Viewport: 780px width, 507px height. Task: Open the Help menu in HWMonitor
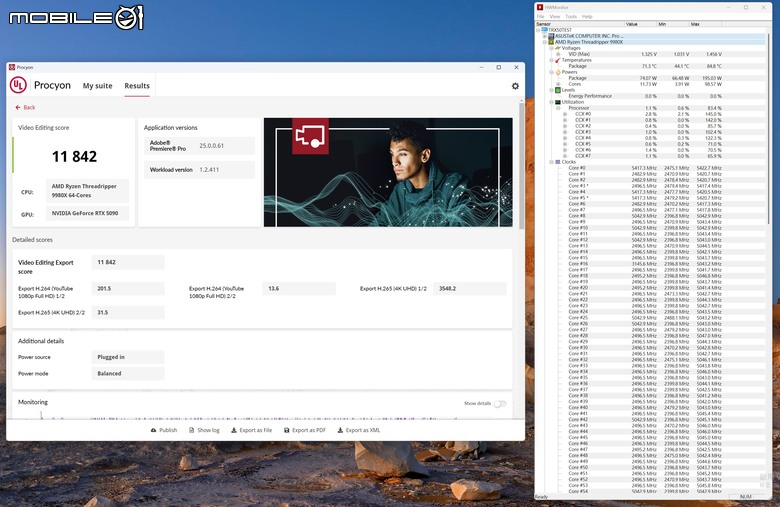[x=587, y=16]
